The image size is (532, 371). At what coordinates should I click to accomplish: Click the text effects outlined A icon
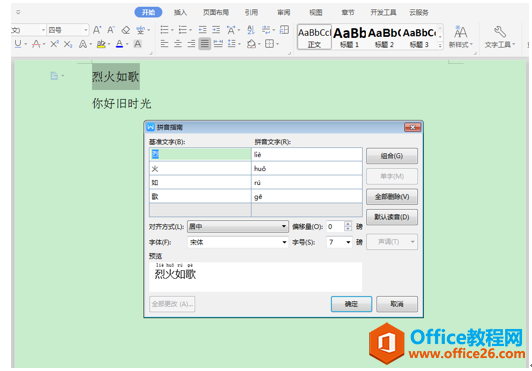click(x=82, y=44)
